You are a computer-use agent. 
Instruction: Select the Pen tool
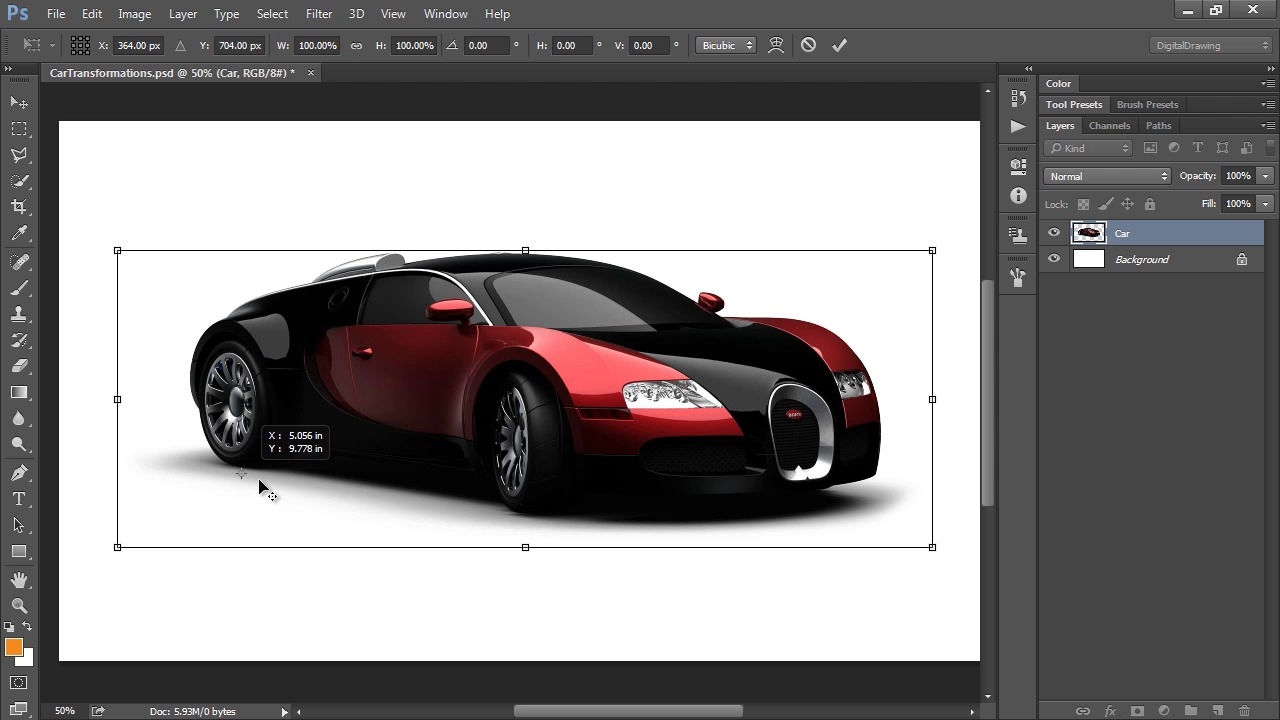pyautogui.click(x=19, y=473)
